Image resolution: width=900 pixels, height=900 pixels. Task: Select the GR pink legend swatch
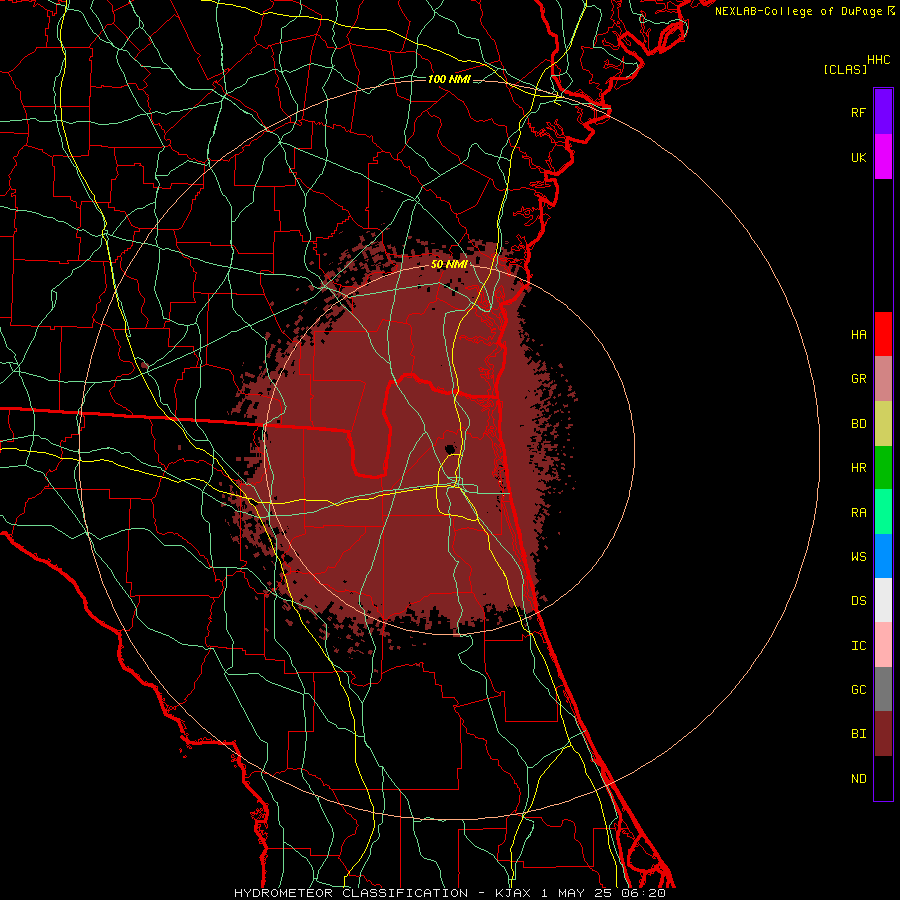(883, 379)
